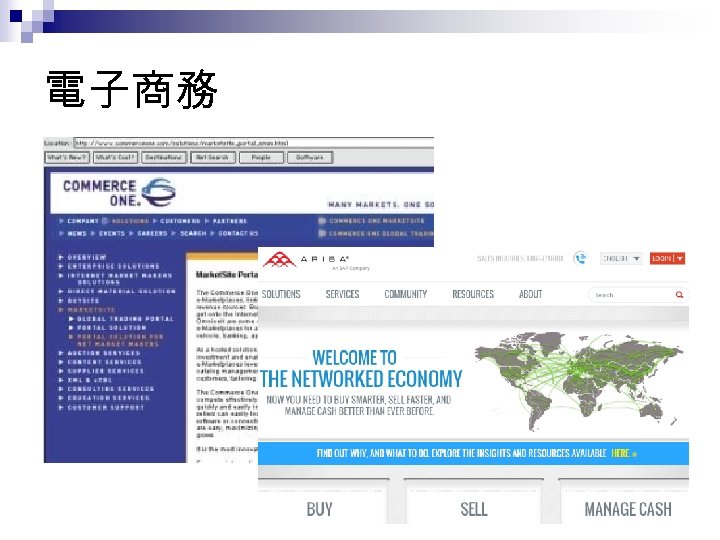
Task: Click the Commerce One globe logo
Action: click(158, 192)
